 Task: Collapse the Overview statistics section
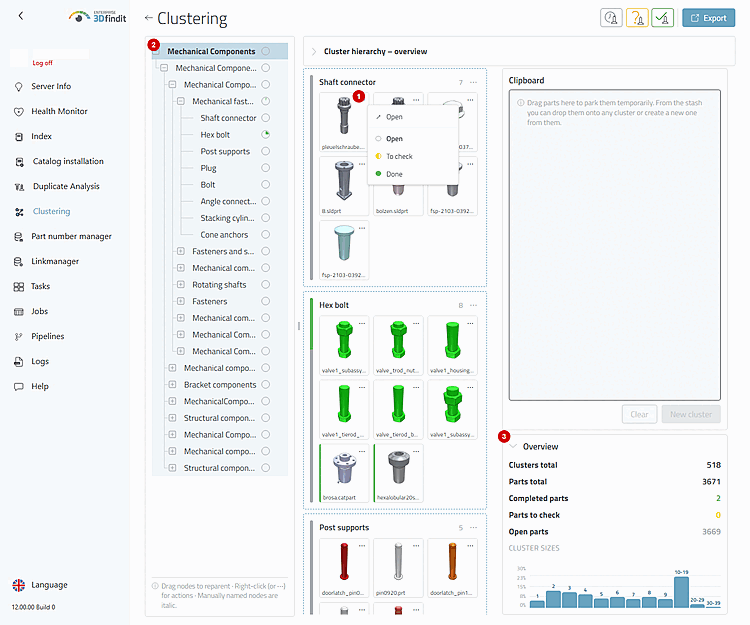point(514,447)
